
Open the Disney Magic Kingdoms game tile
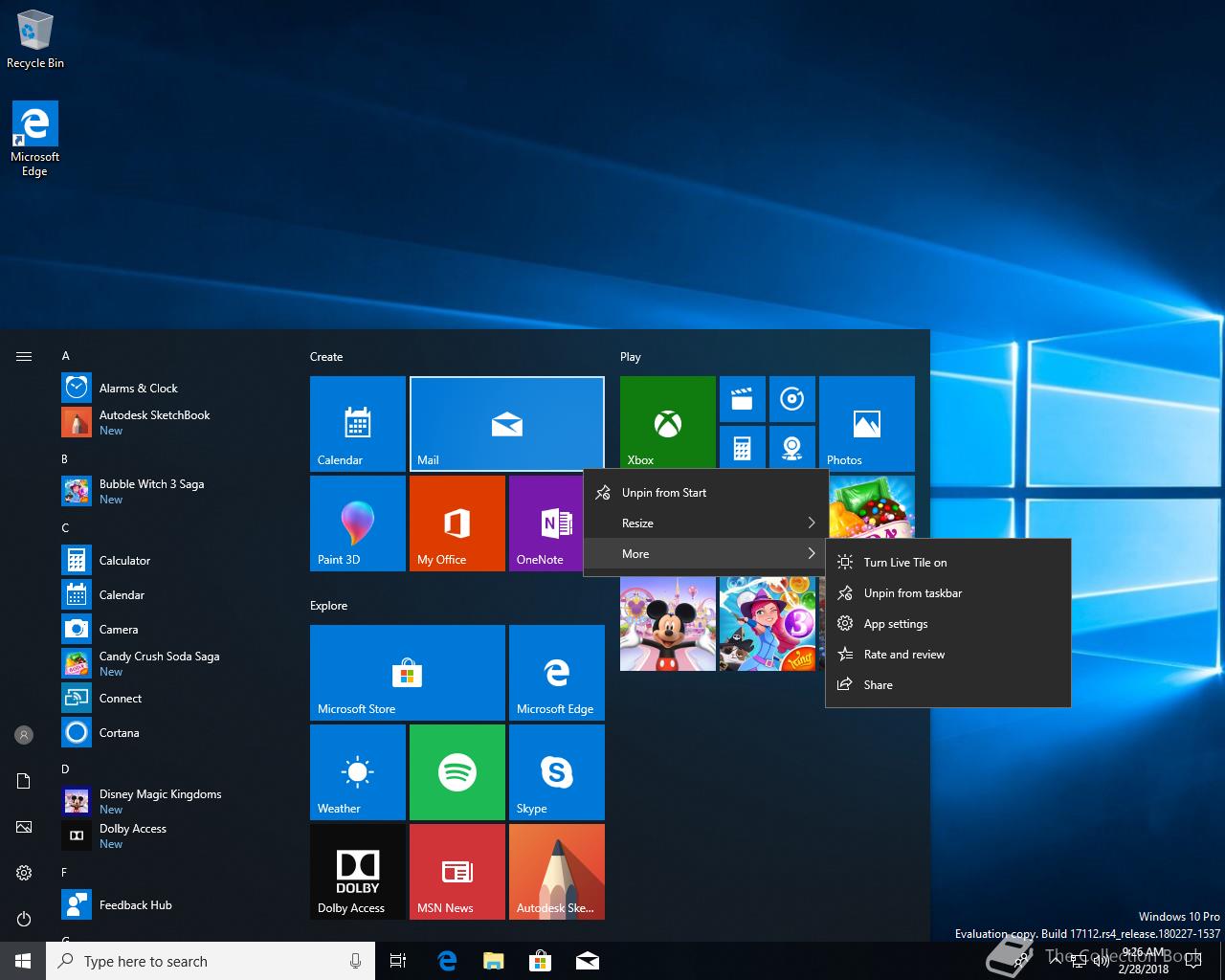(x=668, y=624)
